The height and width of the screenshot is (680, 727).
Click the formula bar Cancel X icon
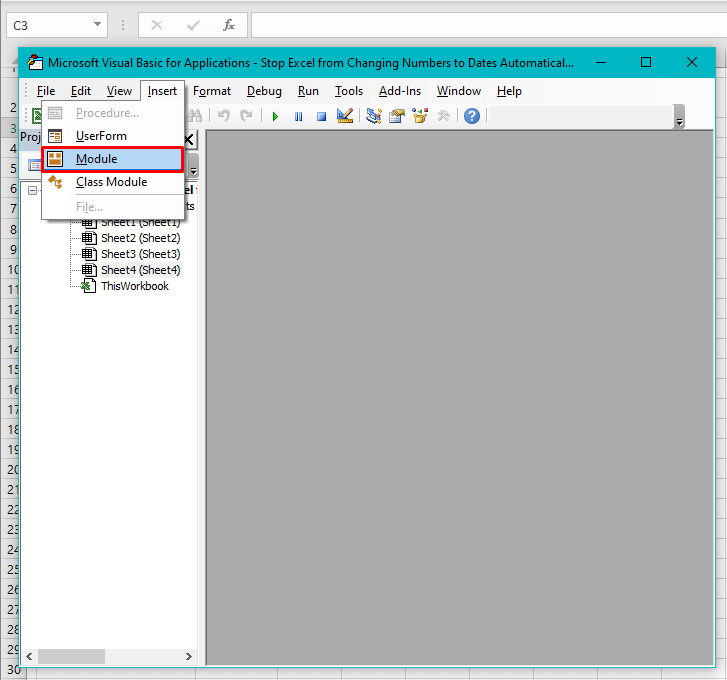coord(157,25)
